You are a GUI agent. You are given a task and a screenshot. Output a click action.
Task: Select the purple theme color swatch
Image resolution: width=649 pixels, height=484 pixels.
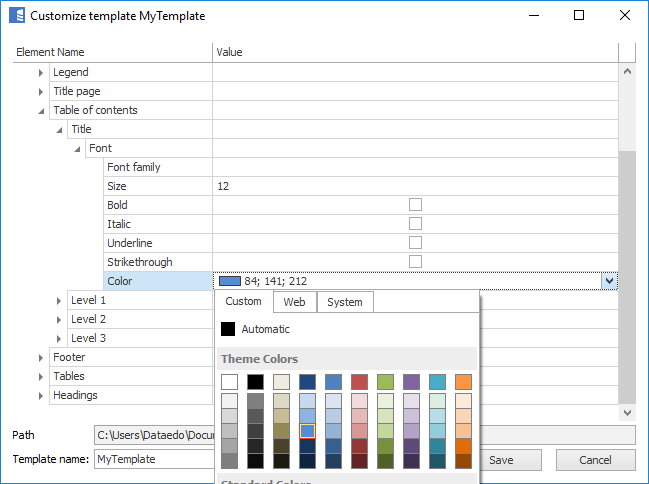411,382
